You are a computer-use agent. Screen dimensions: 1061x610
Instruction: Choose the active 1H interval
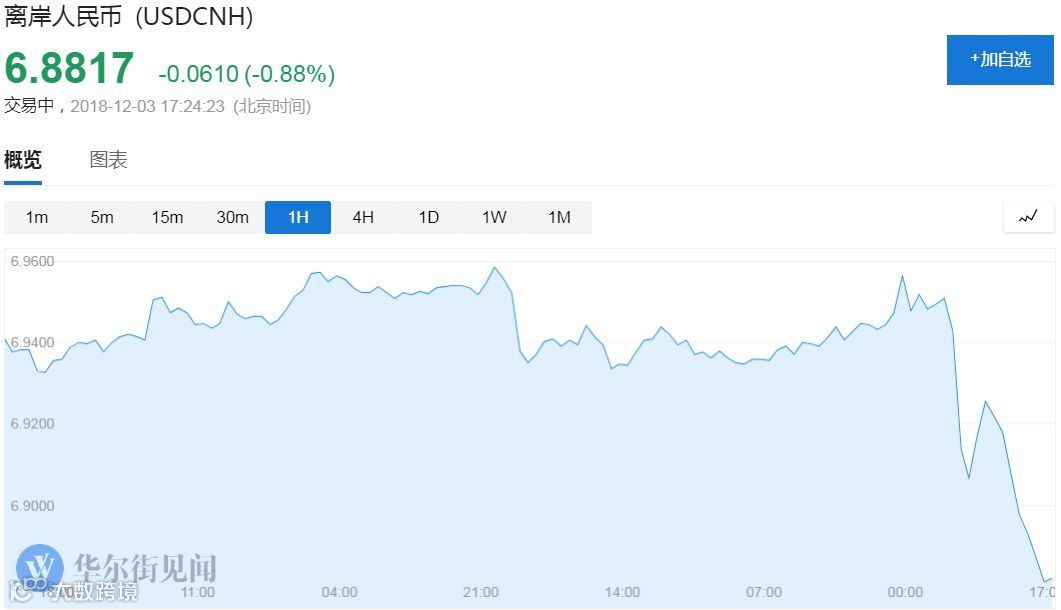[x=298, y=217]
